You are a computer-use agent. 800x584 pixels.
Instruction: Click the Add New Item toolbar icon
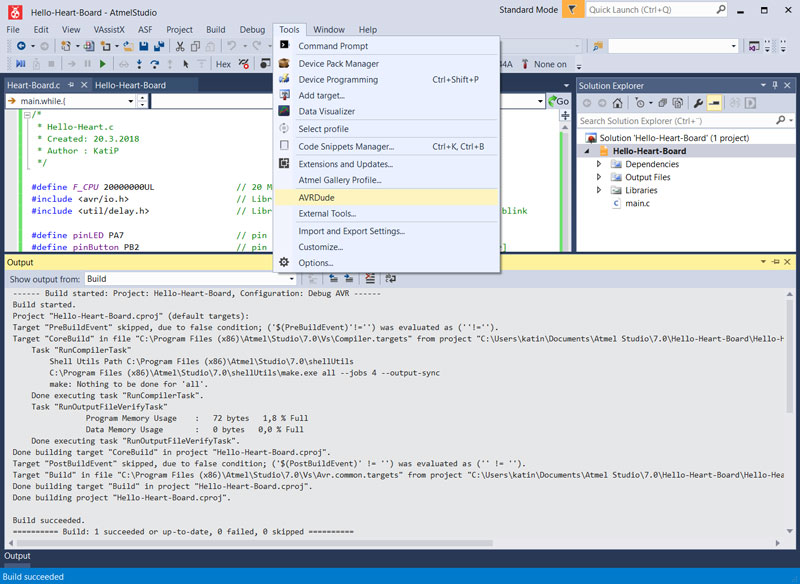click(x=106, y=46)
